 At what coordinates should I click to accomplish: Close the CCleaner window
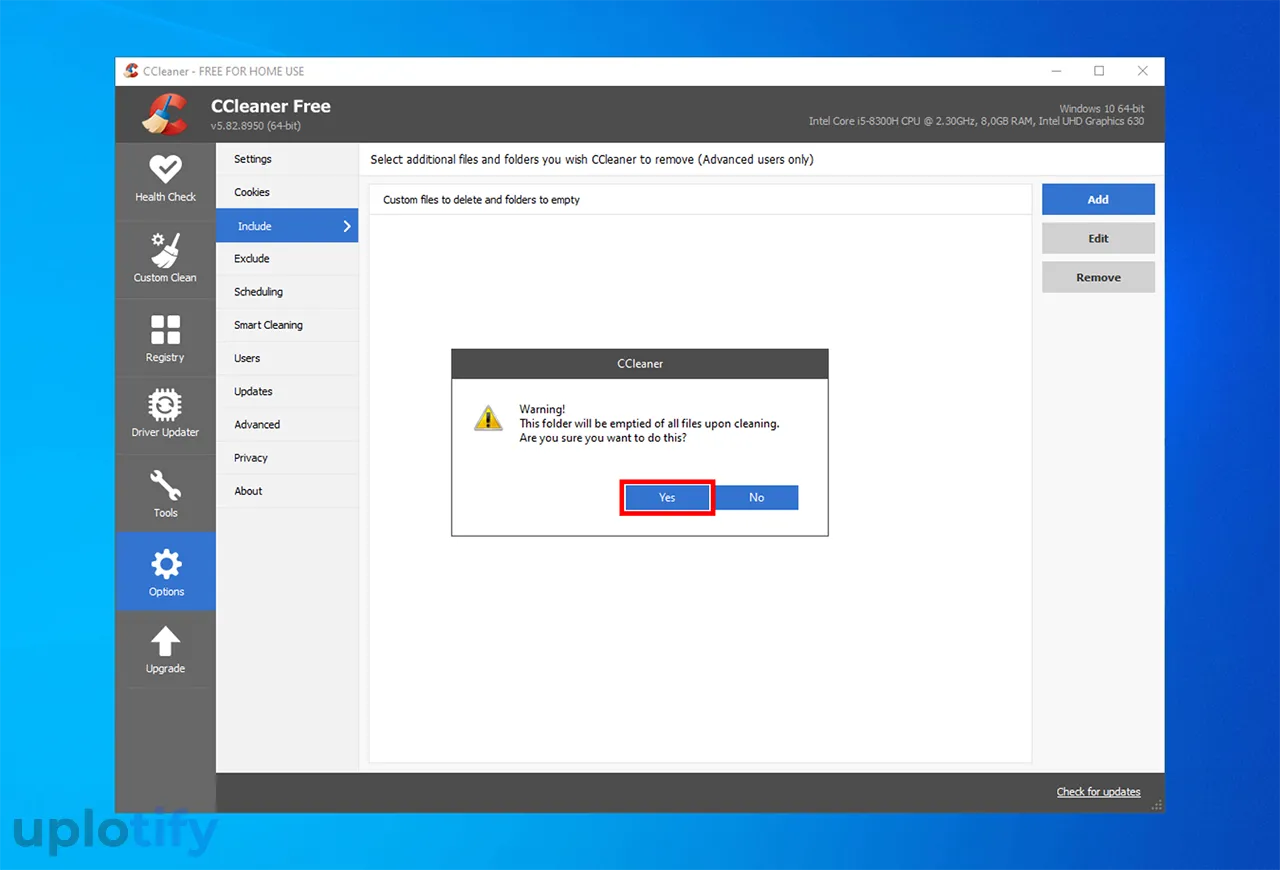[x=1143, y=71]
